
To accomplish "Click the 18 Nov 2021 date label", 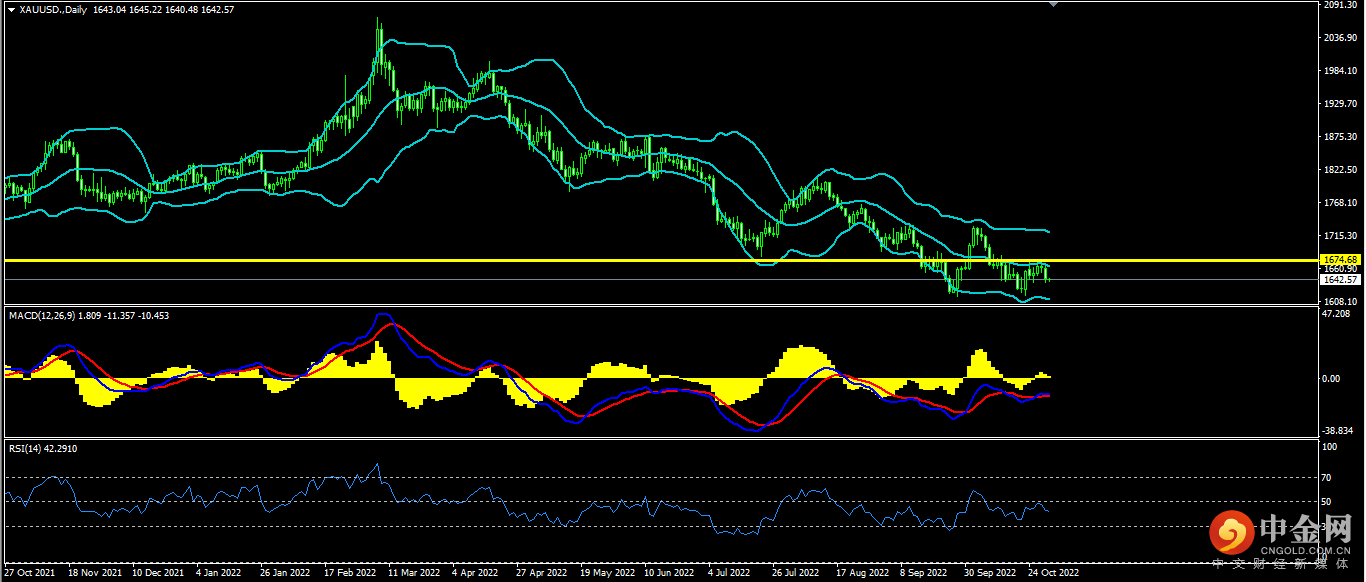I will pyautogui.click(x=93, y=574).
